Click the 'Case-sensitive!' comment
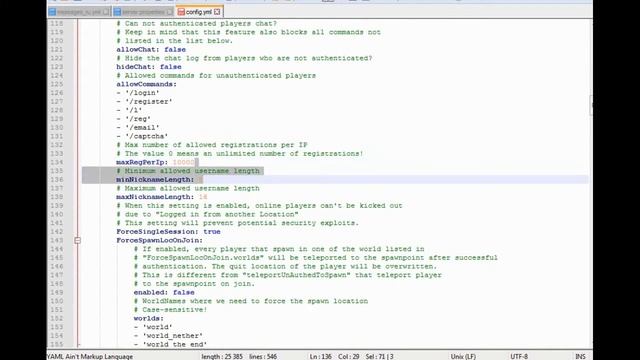This screenshot has height=360, width=640. [171, 309]
